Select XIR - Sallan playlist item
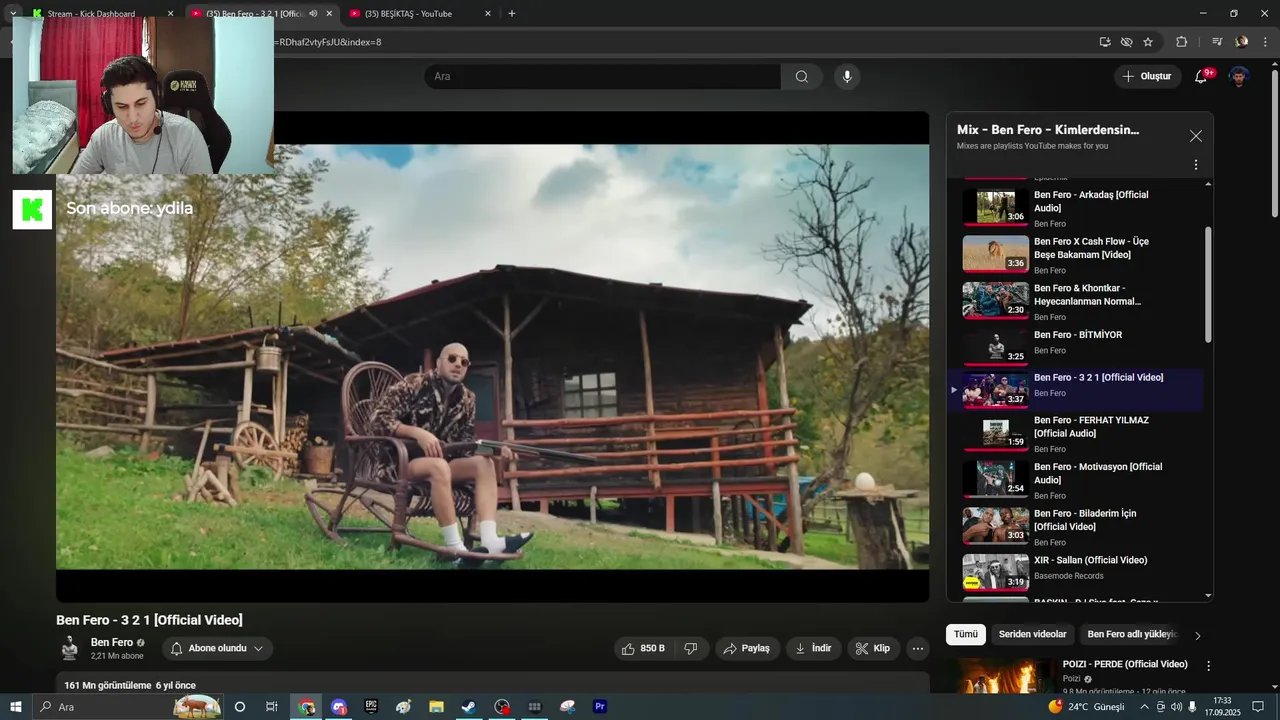1280x720 pixels. click(1077, 572)
